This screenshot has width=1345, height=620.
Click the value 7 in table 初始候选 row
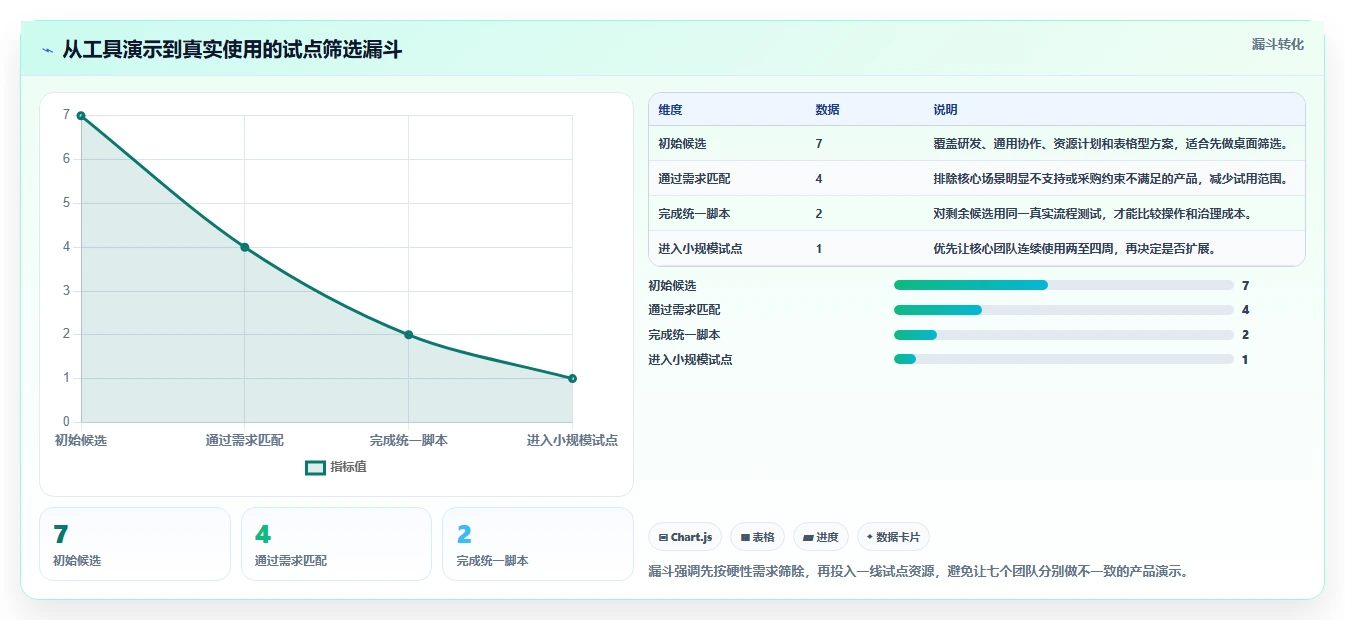point(819,144)
